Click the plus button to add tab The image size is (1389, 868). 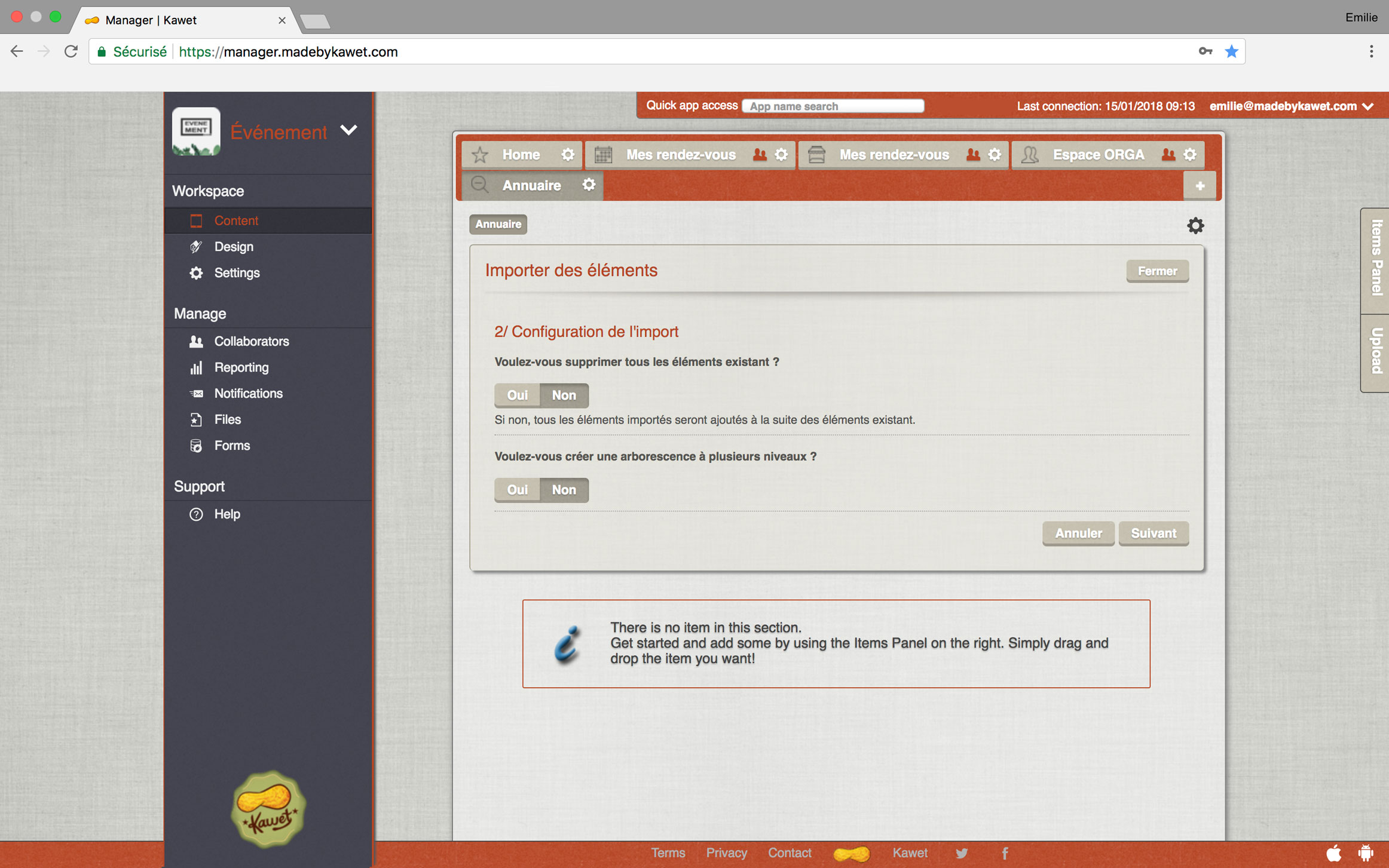click(x=1200, y=186)
